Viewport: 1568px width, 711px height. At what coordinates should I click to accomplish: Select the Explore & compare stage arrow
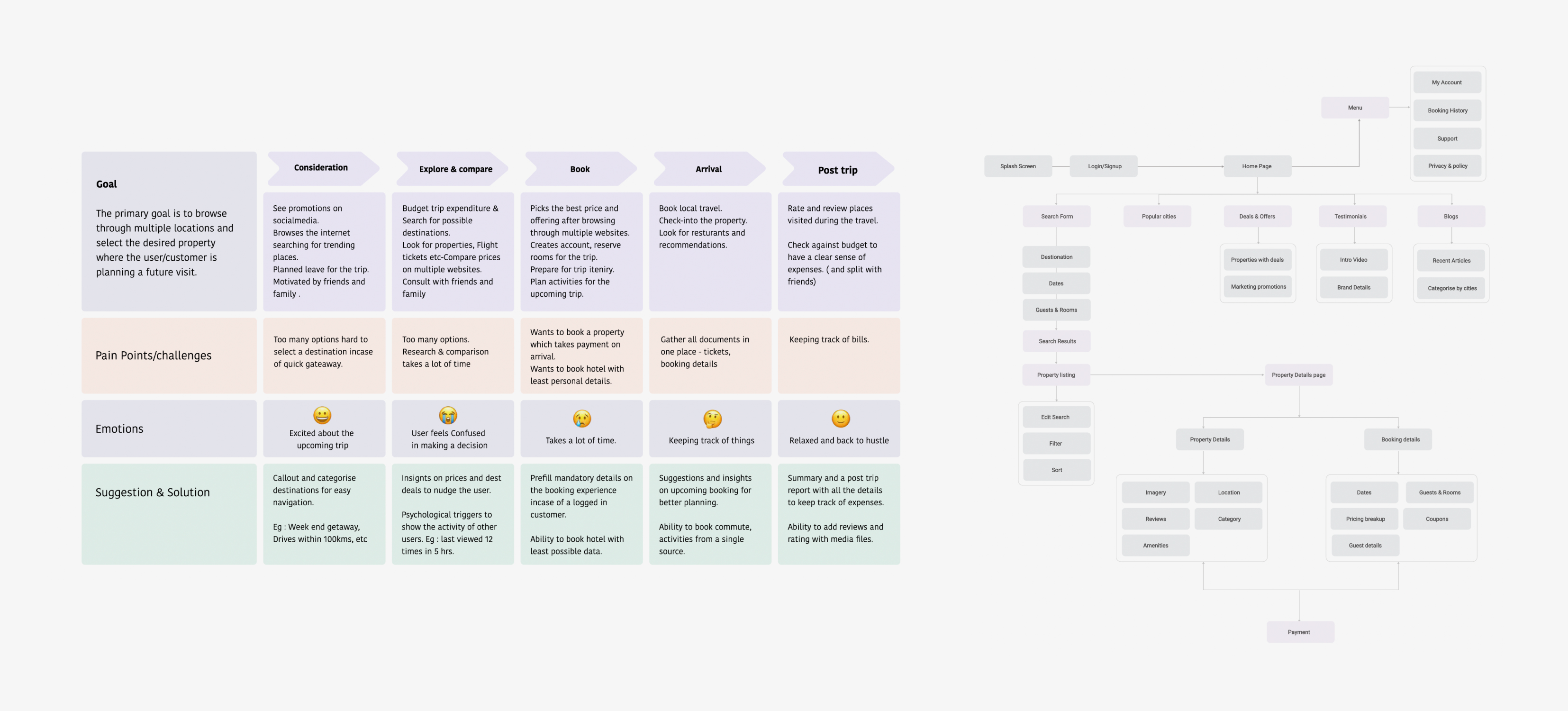click(454, 169)
